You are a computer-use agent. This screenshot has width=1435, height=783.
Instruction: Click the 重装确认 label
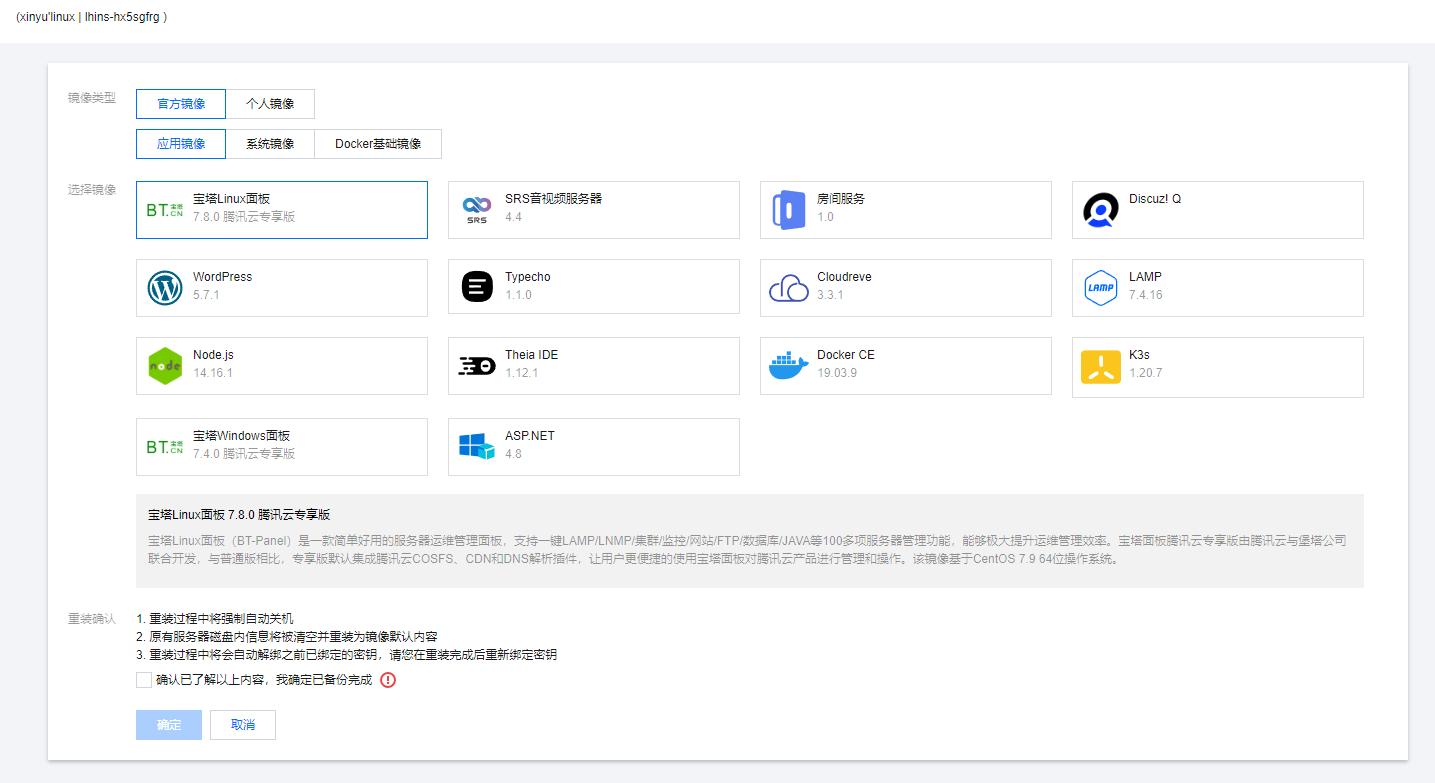[92, 619]
